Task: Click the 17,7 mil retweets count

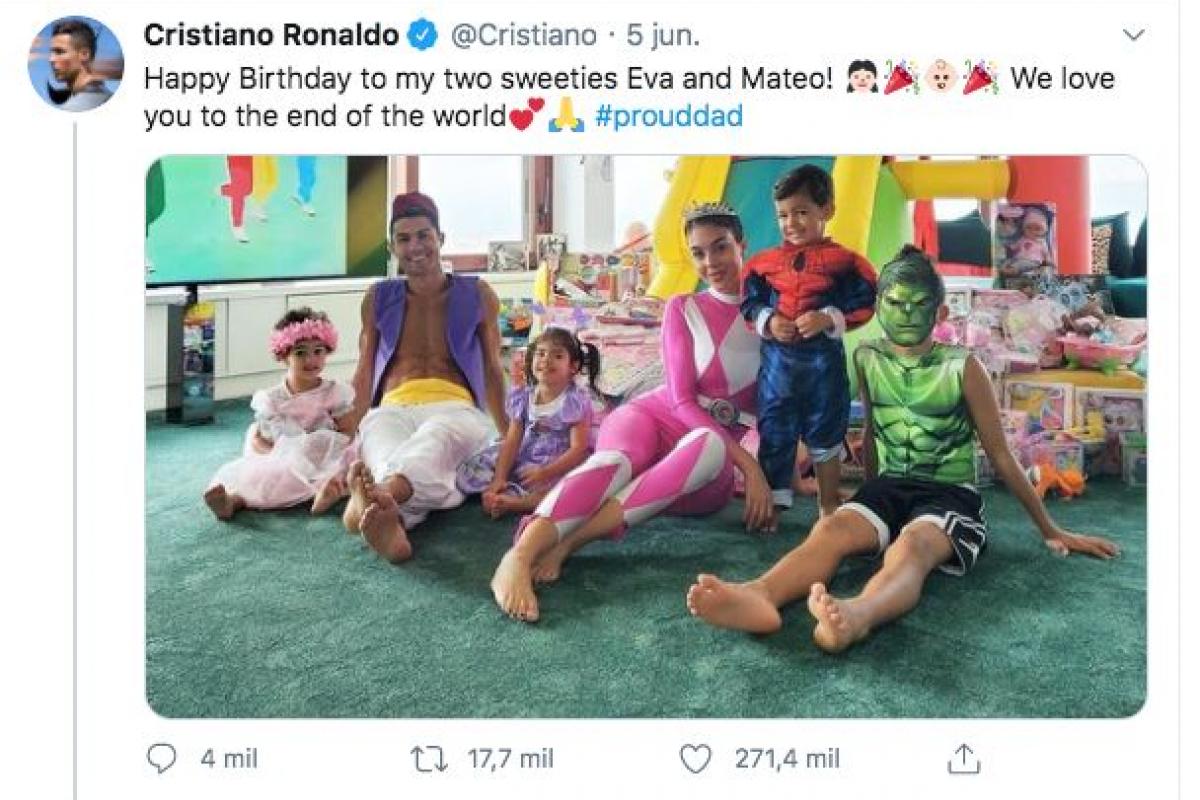Action: click(x=510, y=759)
